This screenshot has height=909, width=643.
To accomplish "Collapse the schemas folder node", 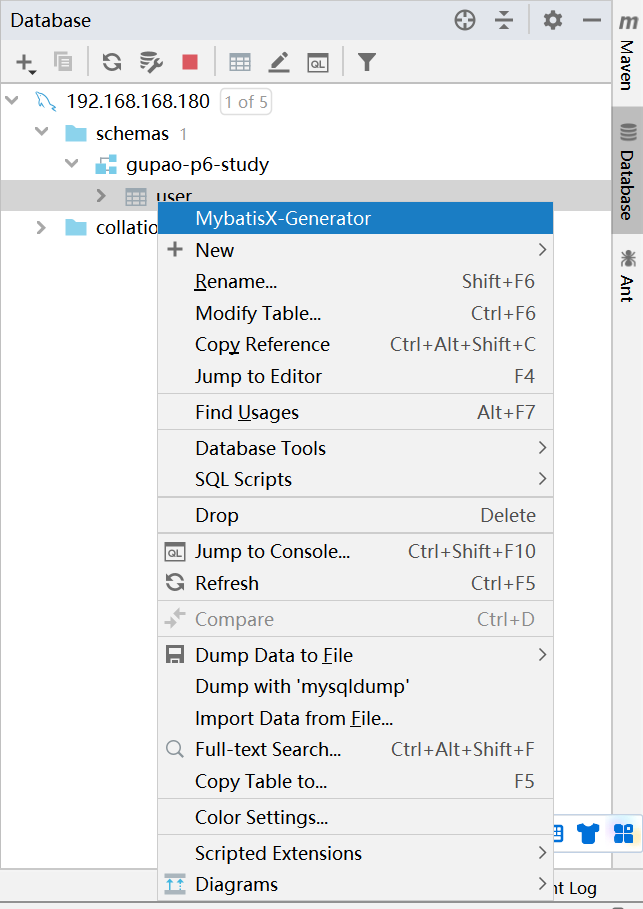I will coord(42,133).
